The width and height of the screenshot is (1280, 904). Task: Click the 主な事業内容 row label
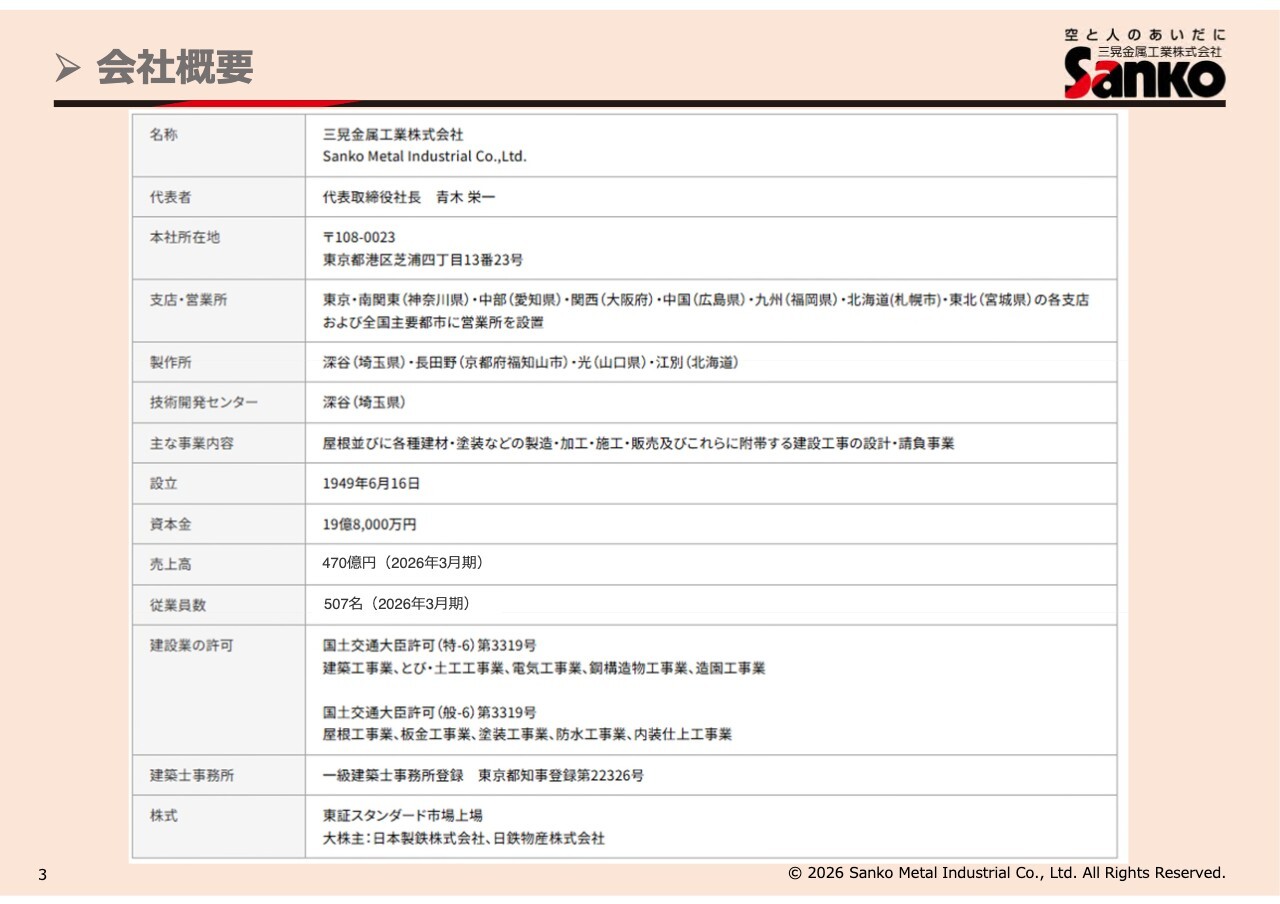191,443
